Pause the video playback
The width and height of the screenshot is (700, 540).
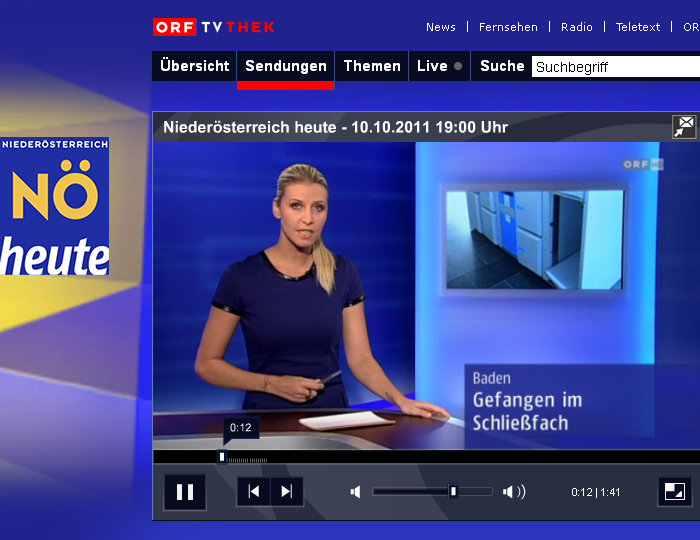(185, 492)
